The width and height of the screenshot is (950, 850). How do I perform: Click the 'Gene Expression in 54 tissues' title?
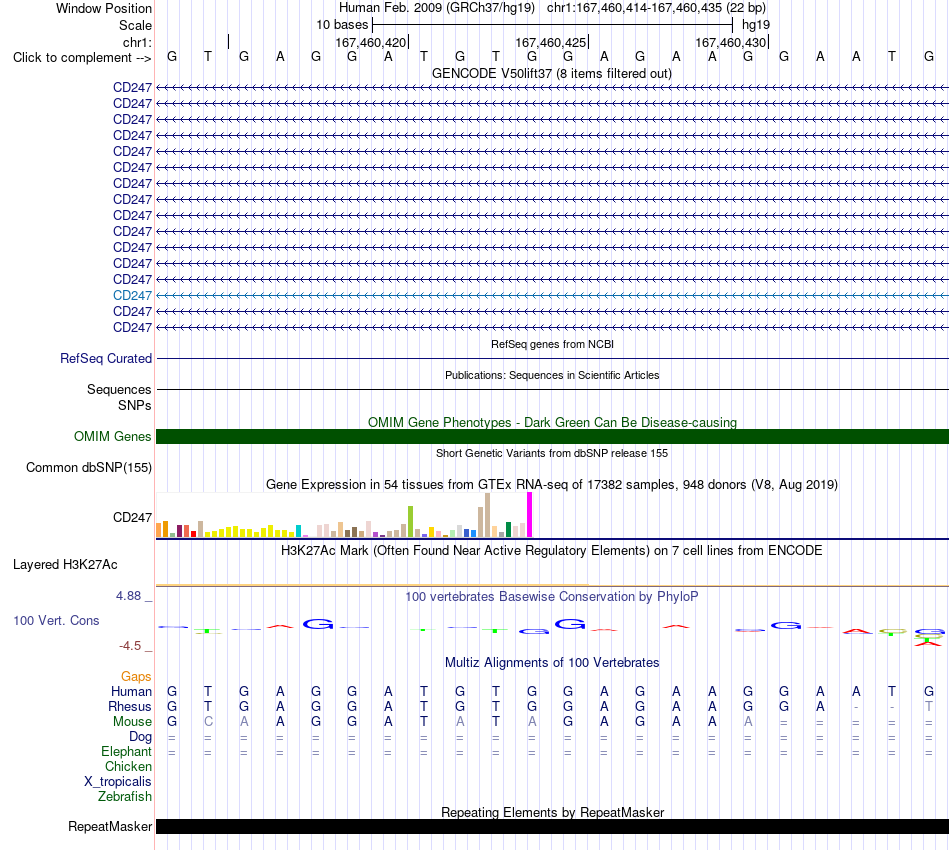(x=552, y=485)
